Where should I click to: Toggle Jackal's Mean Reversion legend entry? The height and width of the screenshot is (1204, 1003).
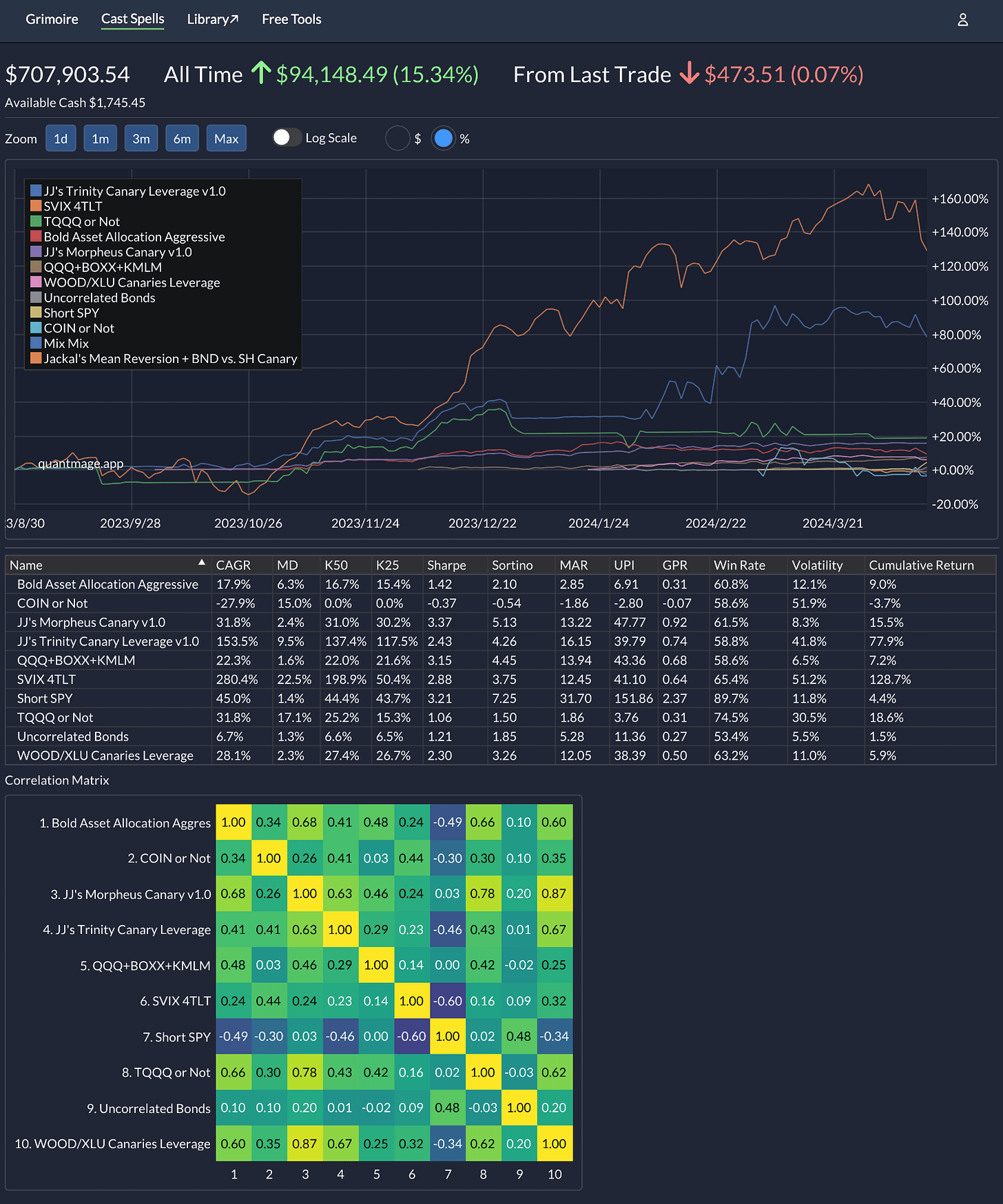tap(164, 358)
